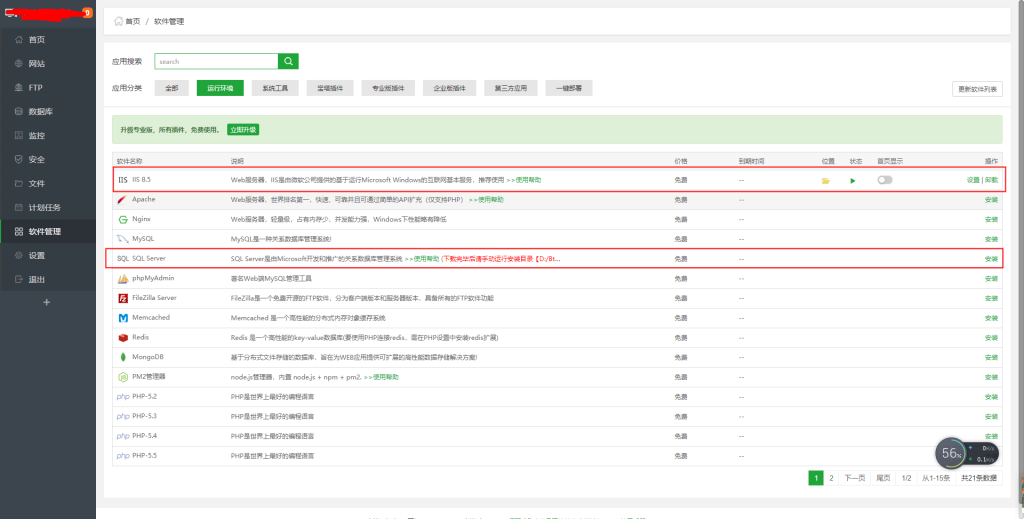Click the phpMyAdmin sailboat icon
The height and width of the screenshot is (519, 1024).
pos(122,278)
